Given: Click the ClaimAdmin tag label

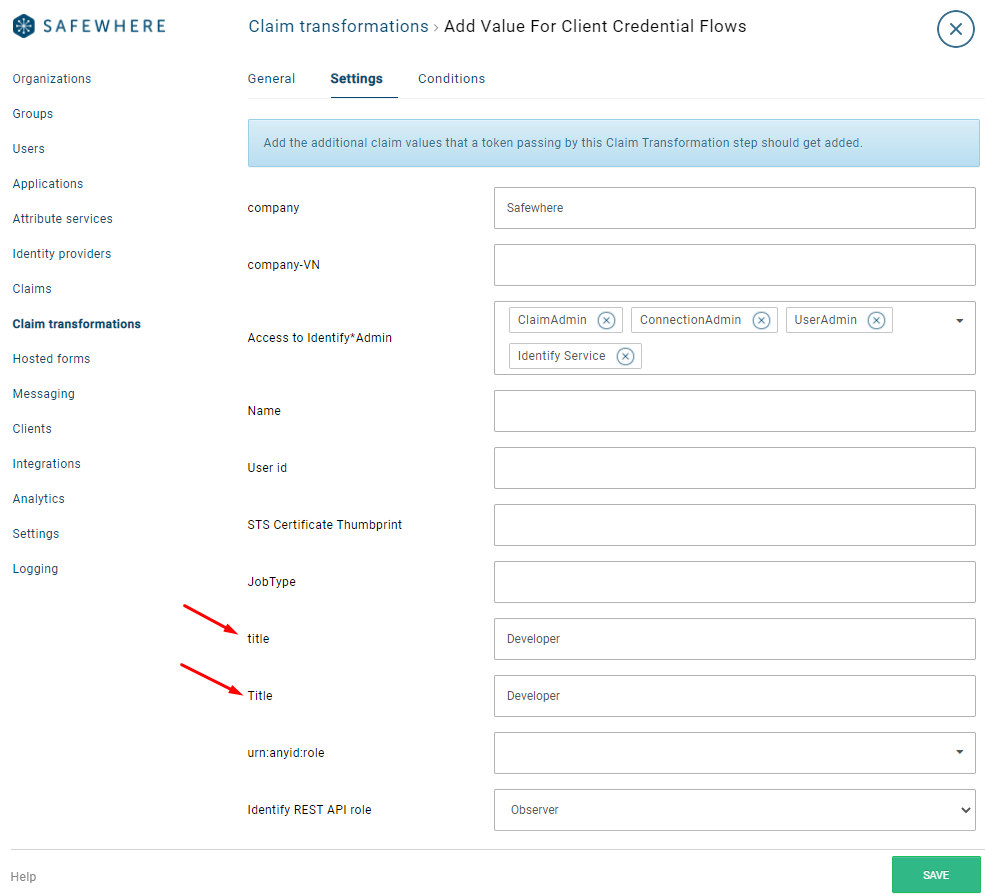Looking at the screenshot, I should point(552,320).
